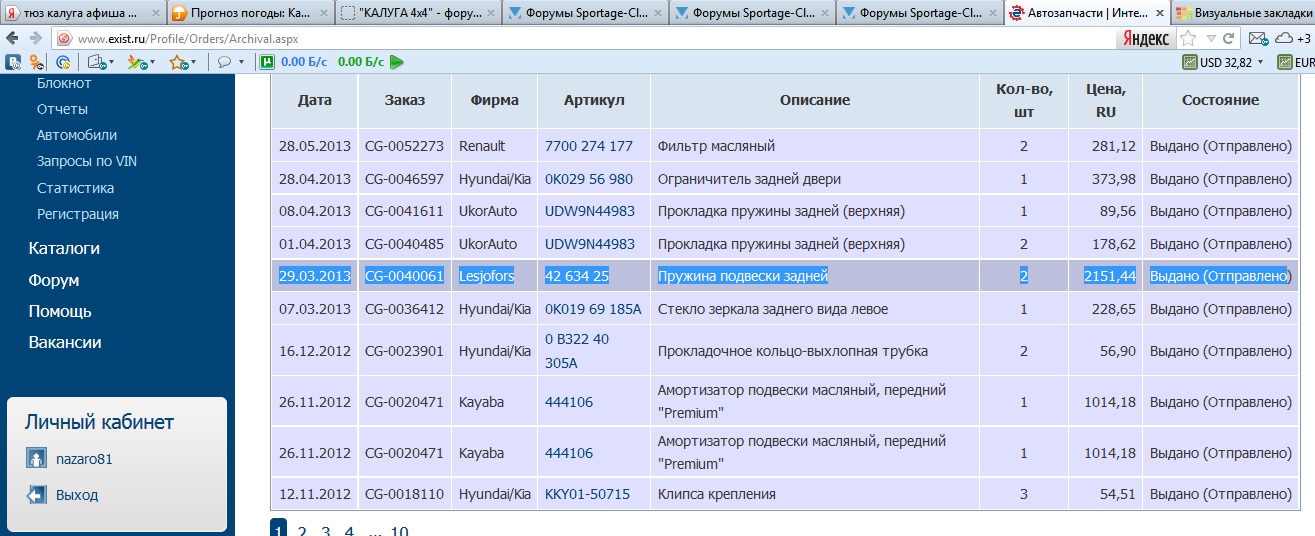Open the address bar history dropdown arrow
Screen dimensions: 1315x536
[x=1210, y=38]
